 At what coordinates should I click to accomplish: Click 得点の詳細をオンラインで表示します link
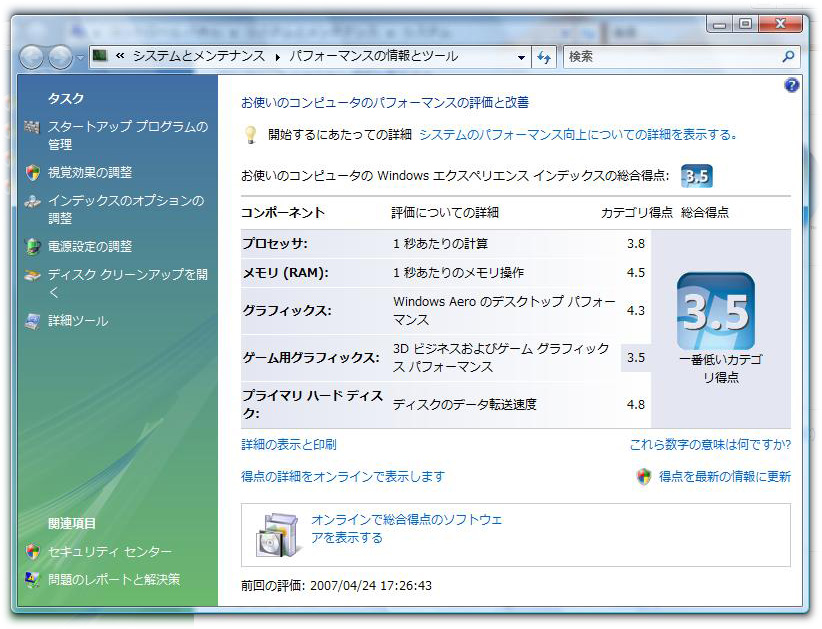click(343, 476)
